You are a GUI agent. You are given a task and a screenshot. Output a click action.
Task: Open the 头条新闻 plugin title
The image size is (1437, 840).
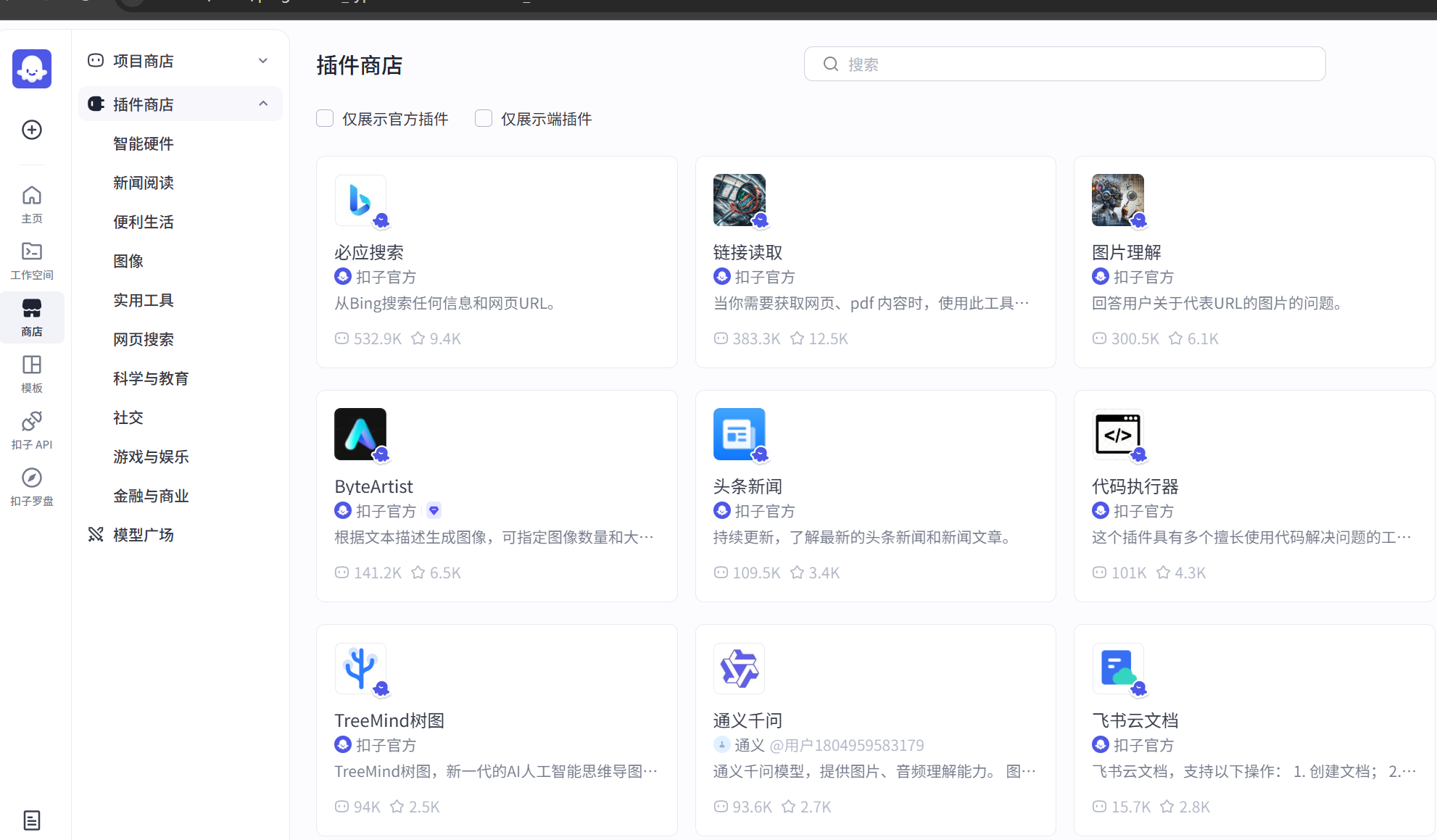point(748,486)
